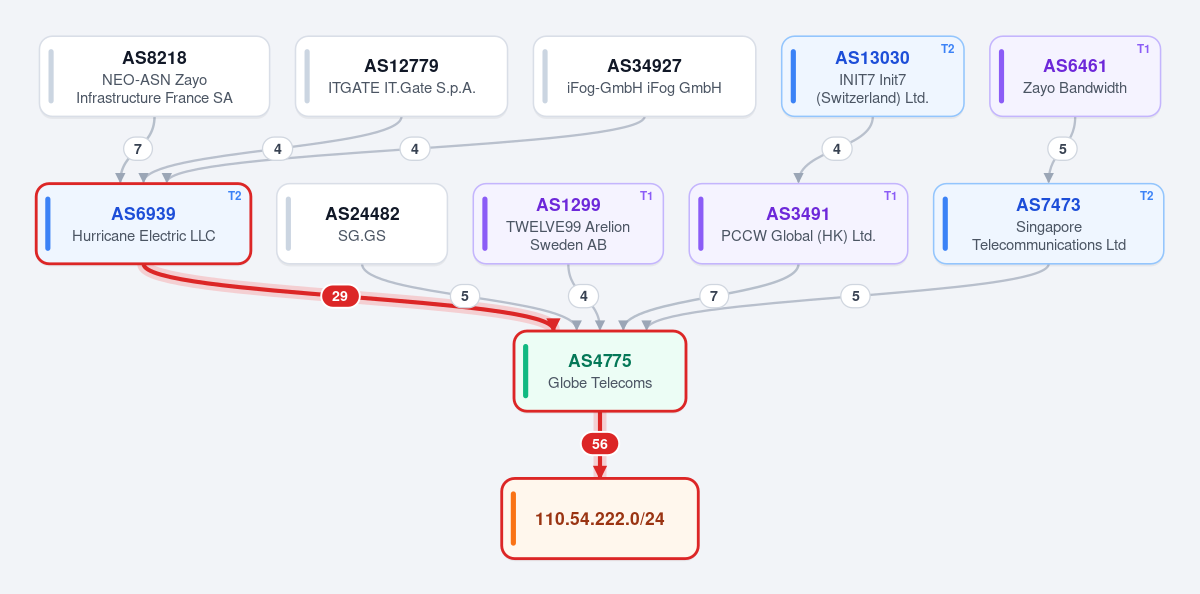
Task: Select the AS24482 SG.GS node
Action: coord(362,224)
